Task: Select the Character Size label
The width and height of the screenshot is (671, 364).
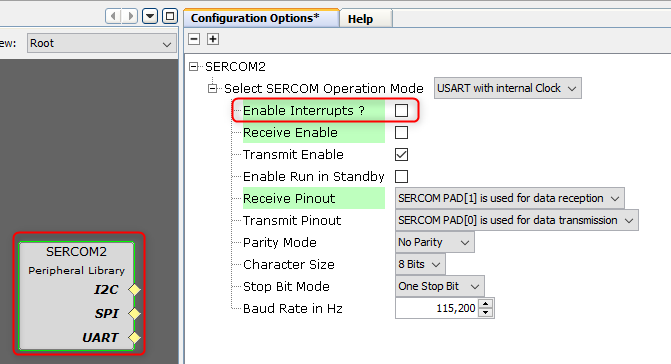Action: (289, 265)
